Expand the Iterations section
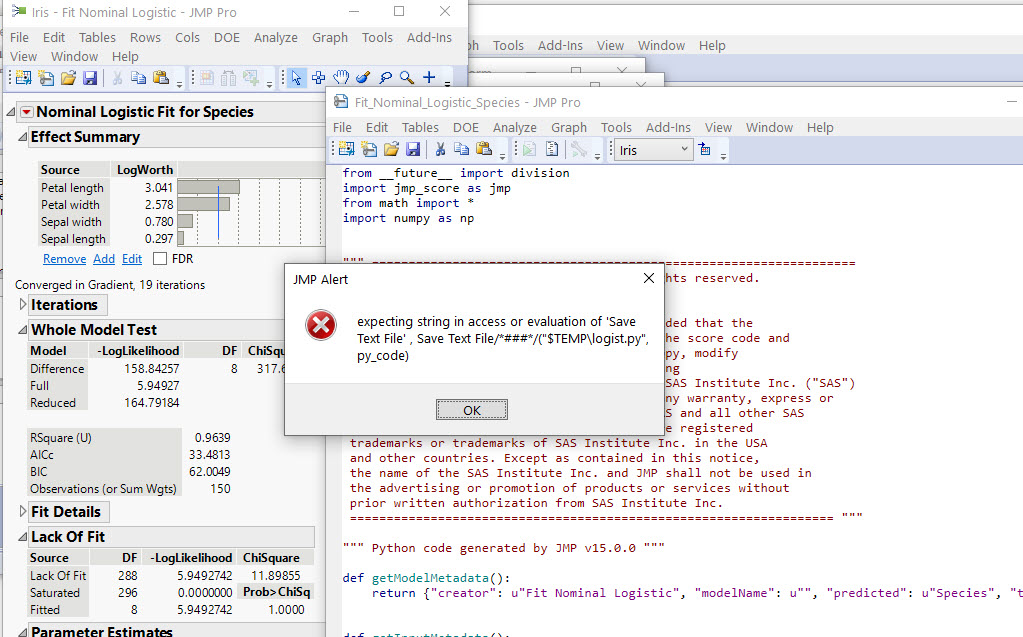Image resolution: width=1023 pixels, height=637 pixels. [x=22, y=305]
